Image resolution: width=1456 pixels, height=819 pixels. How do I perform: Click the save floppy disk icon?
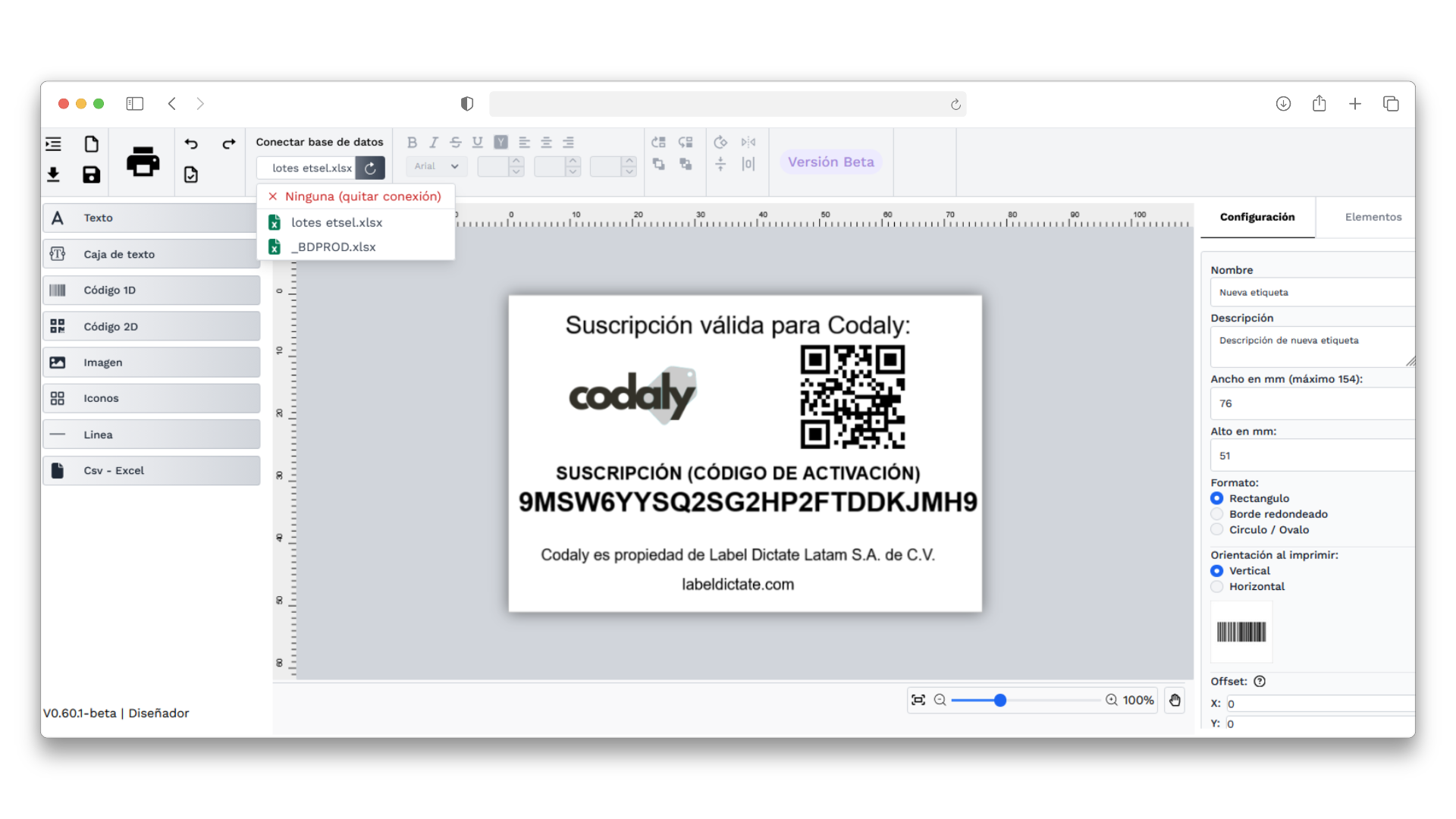91,175
